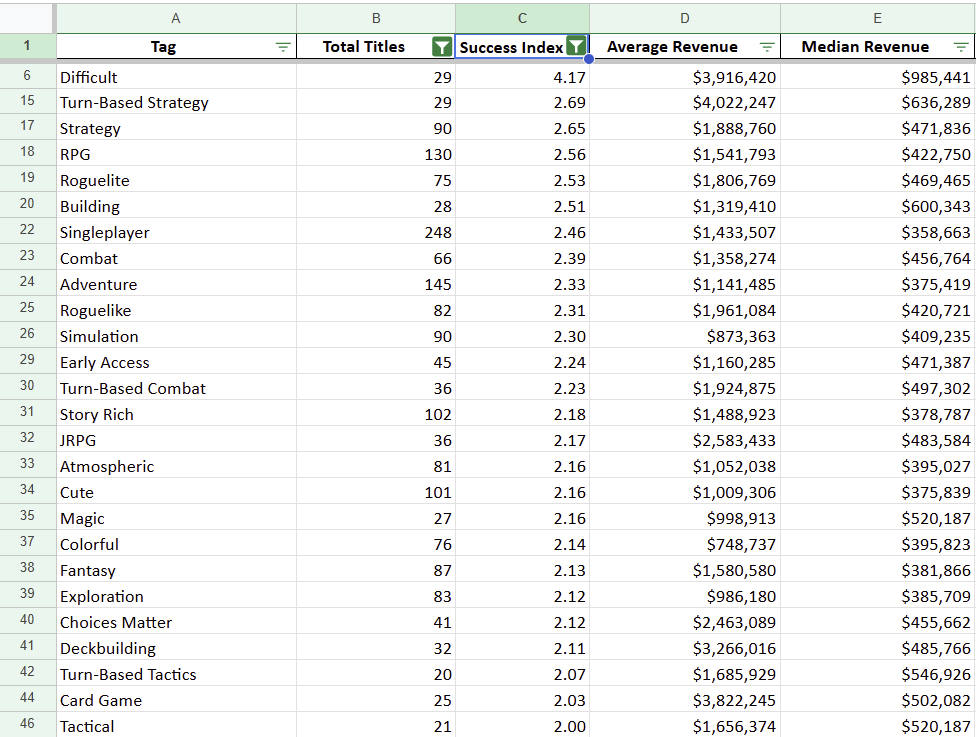Click the Total Titles header cell
This screenshot has width=976, height=737.
point(376,47)
